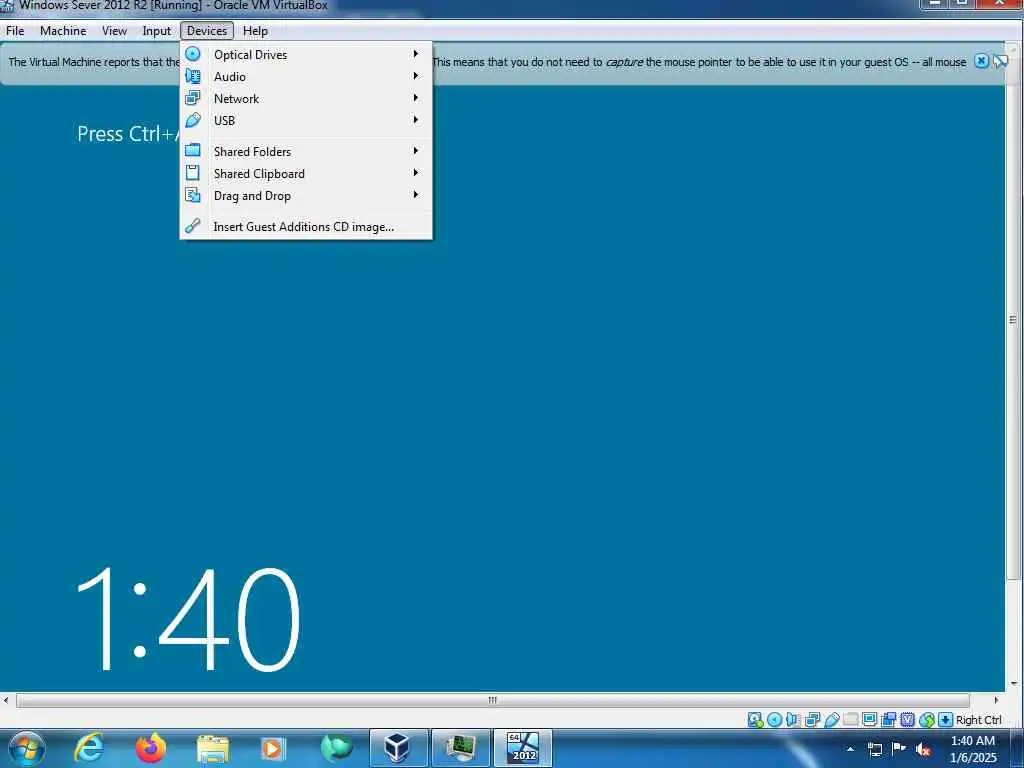This screenshot has height=768, width=1024.
Task: Open Internet Explorer from the taskbar
Action: pyautogui.click(x=89, y=748)
